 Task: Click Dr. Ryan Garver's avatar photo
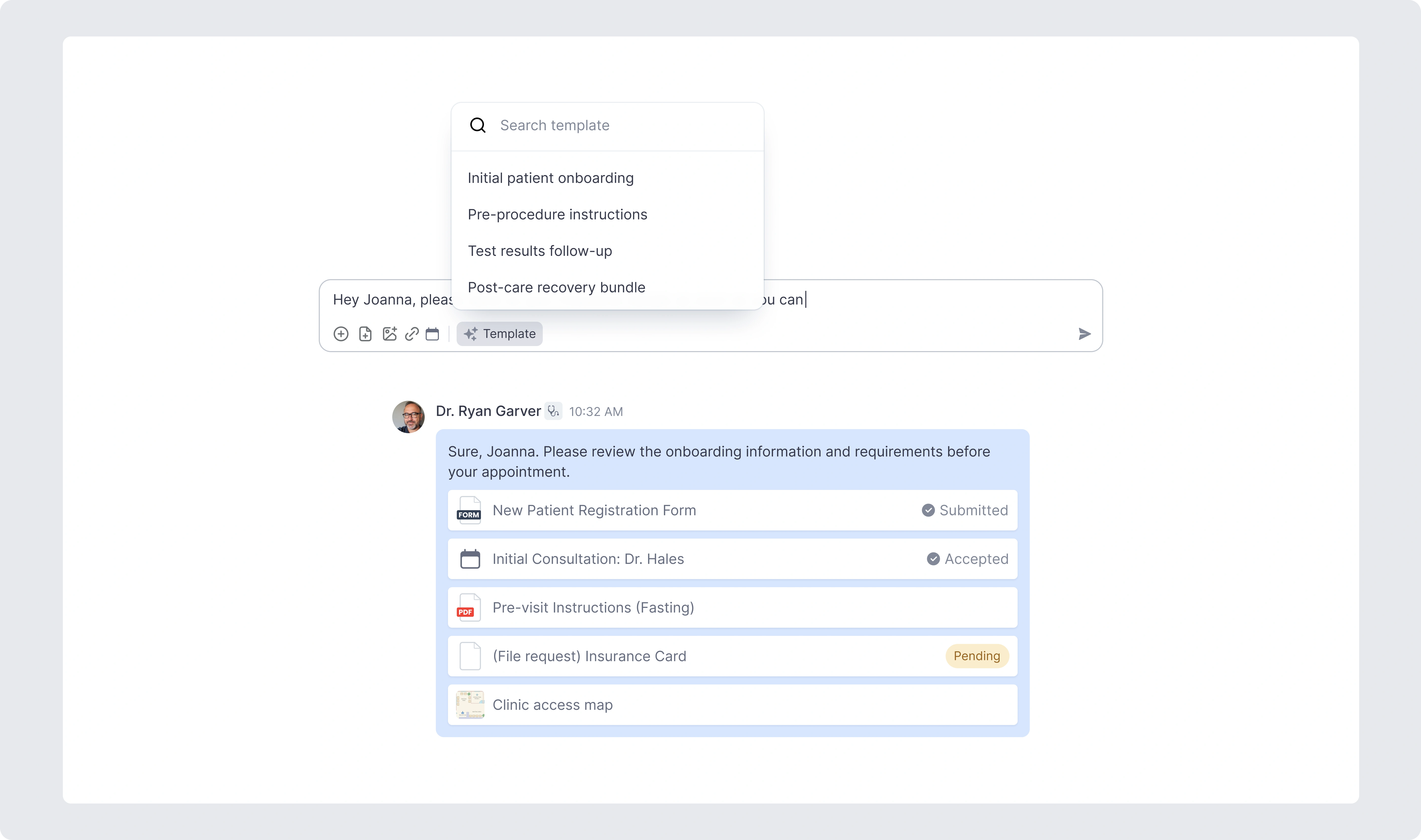pos(408,417)
